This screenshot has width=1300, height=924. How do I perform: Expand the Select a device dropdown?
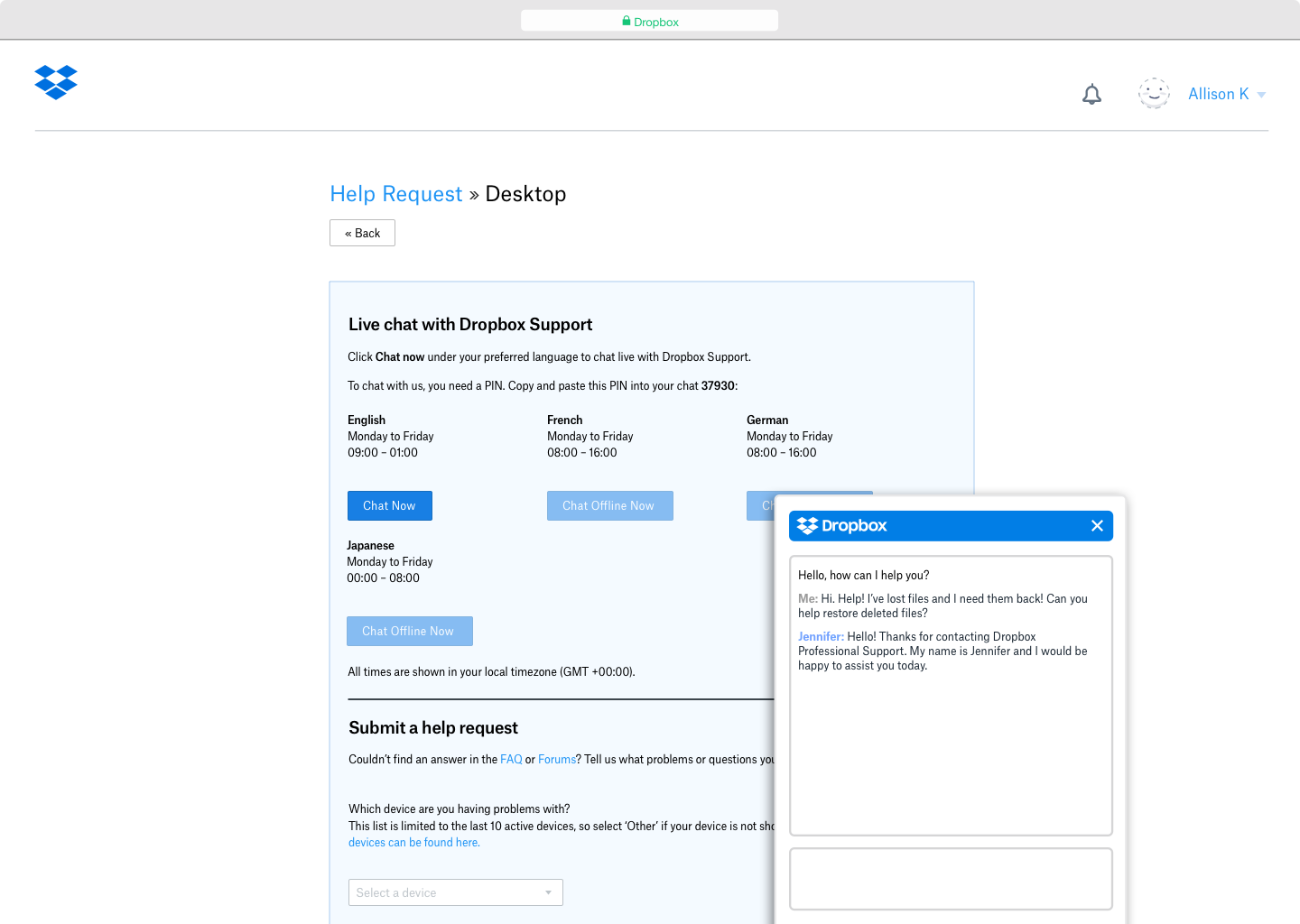coord(456,892)
